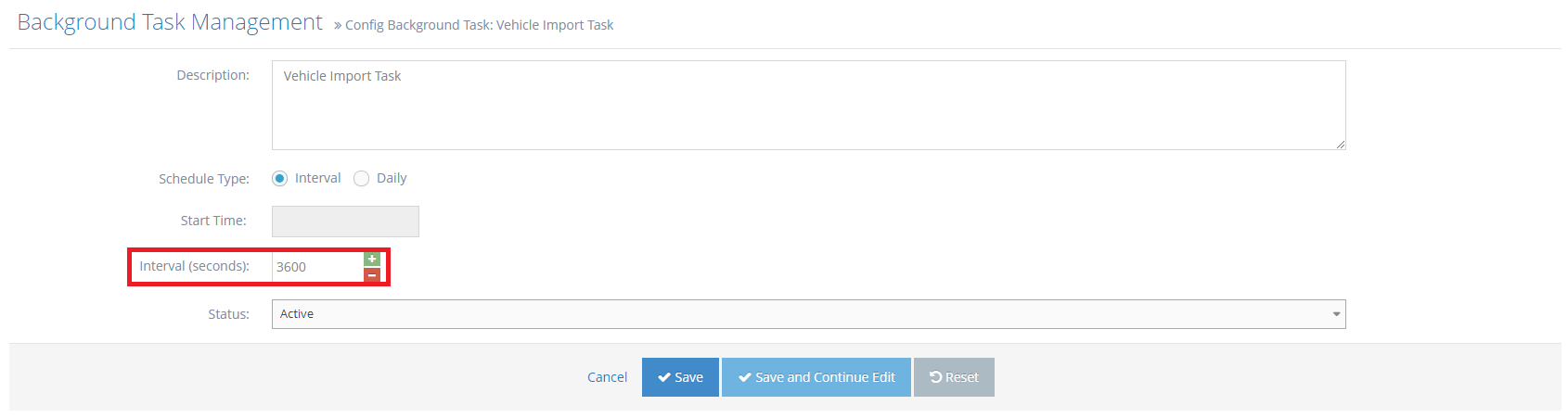Screen dimensions: 1568x418
Task: Click the red minus decrement icon
Action: [372, 274]
